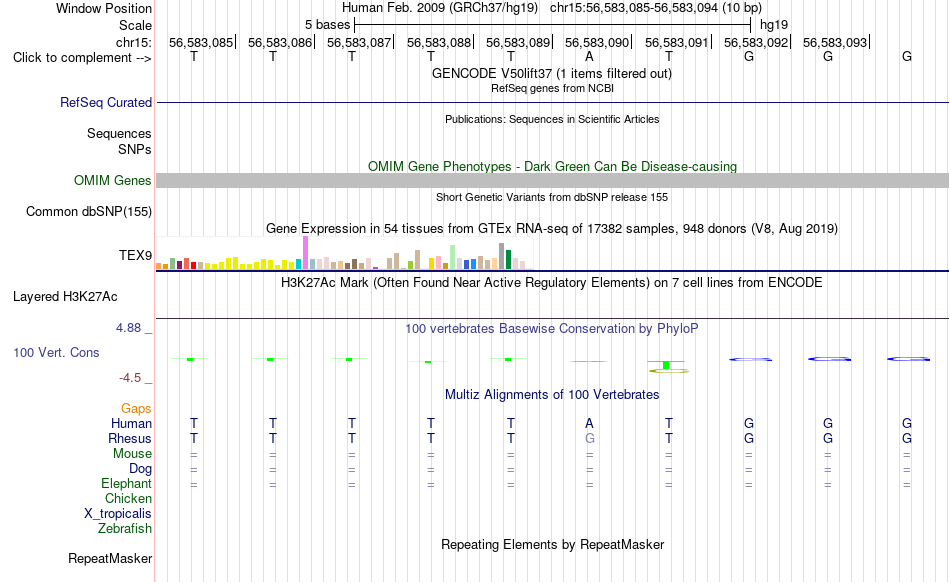This screenshot has width=950, height=582.
Task: Click the A base in complement sequence row
Action: (x=589, y=56)
